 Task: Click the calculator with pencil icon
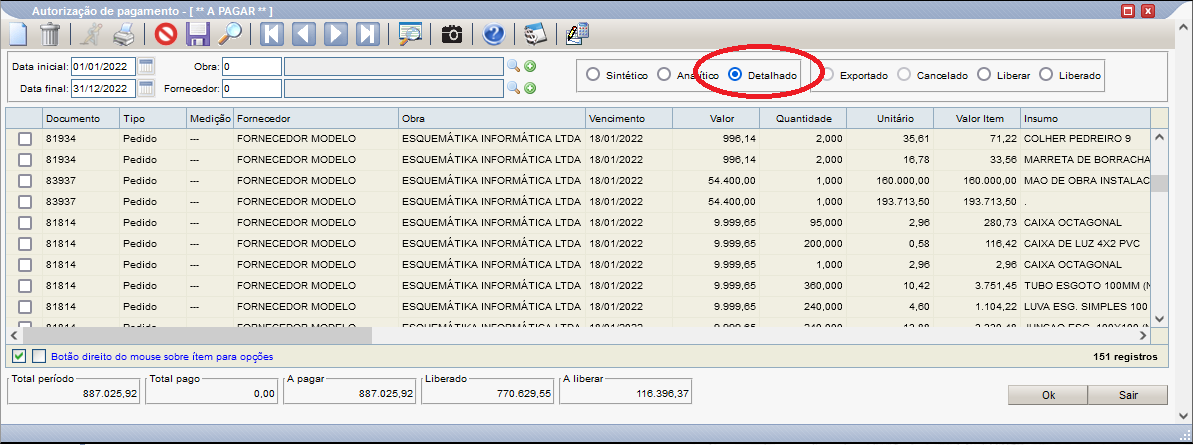(577, 34)
